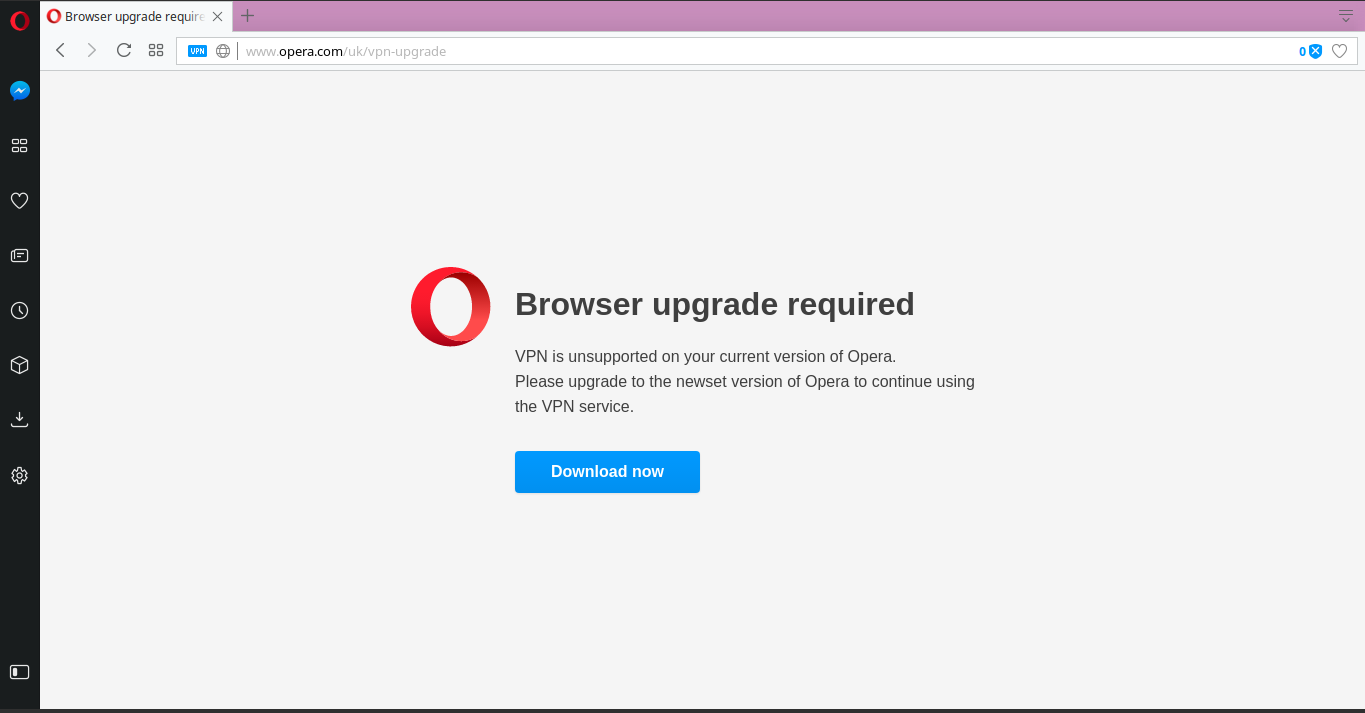Go back to the previous page
This screenshot has width=1365, height=713.
coord(60,50)
